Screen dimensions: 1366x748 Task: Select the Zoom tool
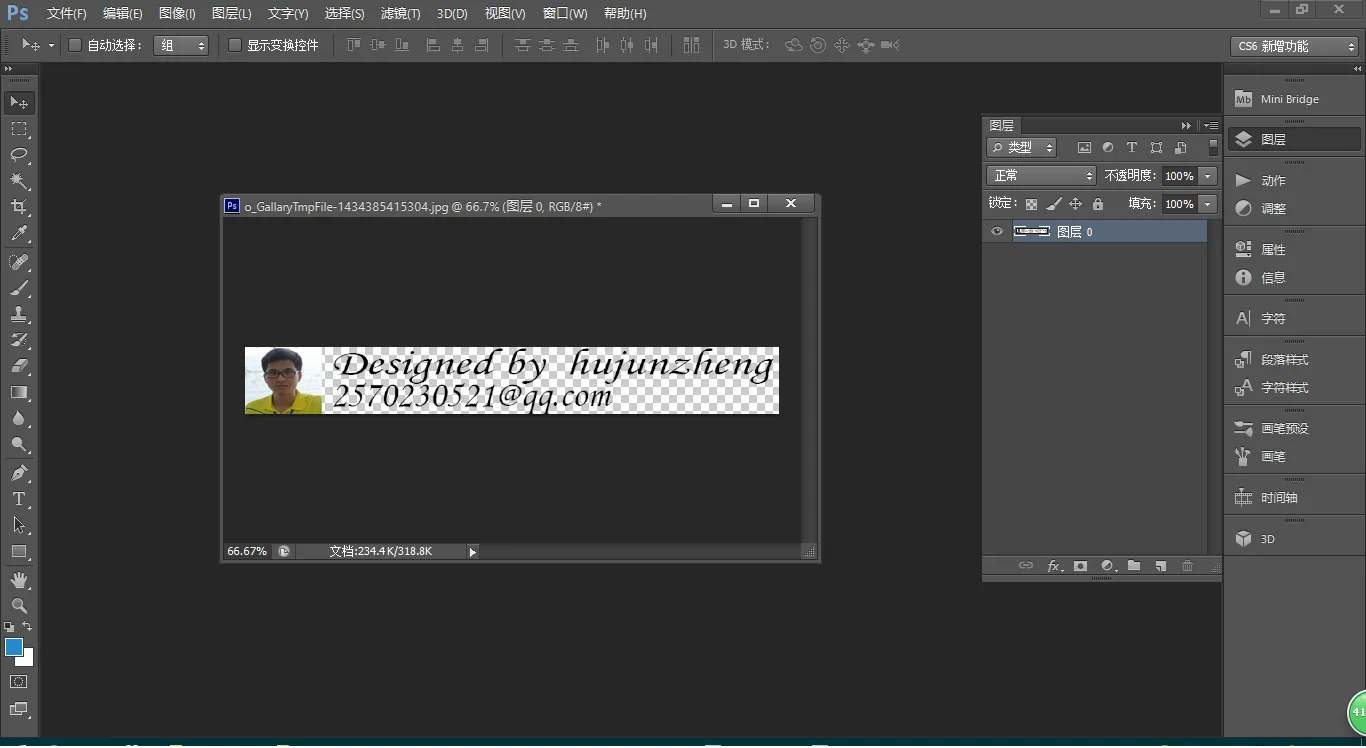[19, 606]
